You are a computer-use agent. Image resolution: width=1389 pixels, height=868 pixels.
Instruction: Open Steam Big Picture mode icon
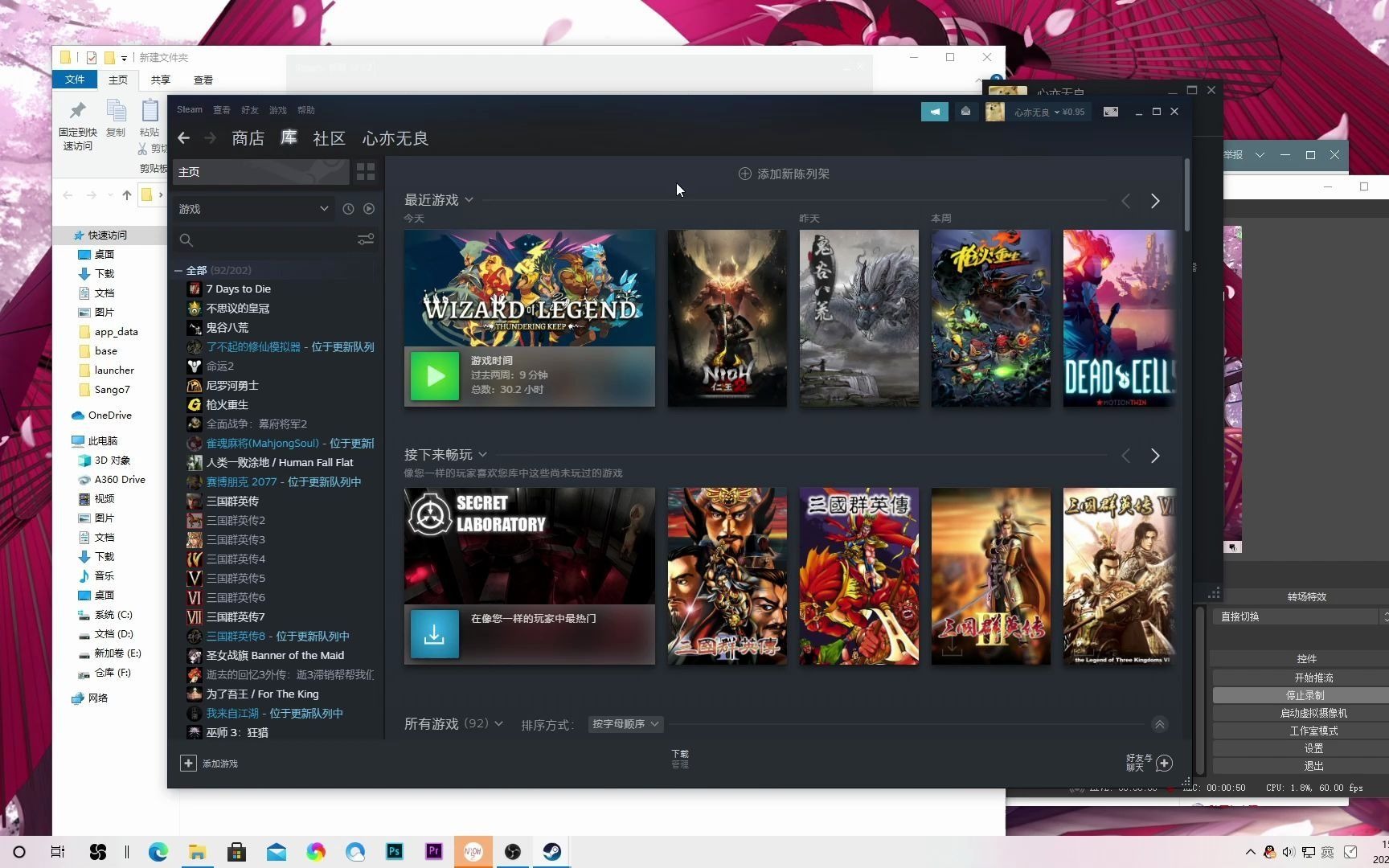tap(1110, 112)
